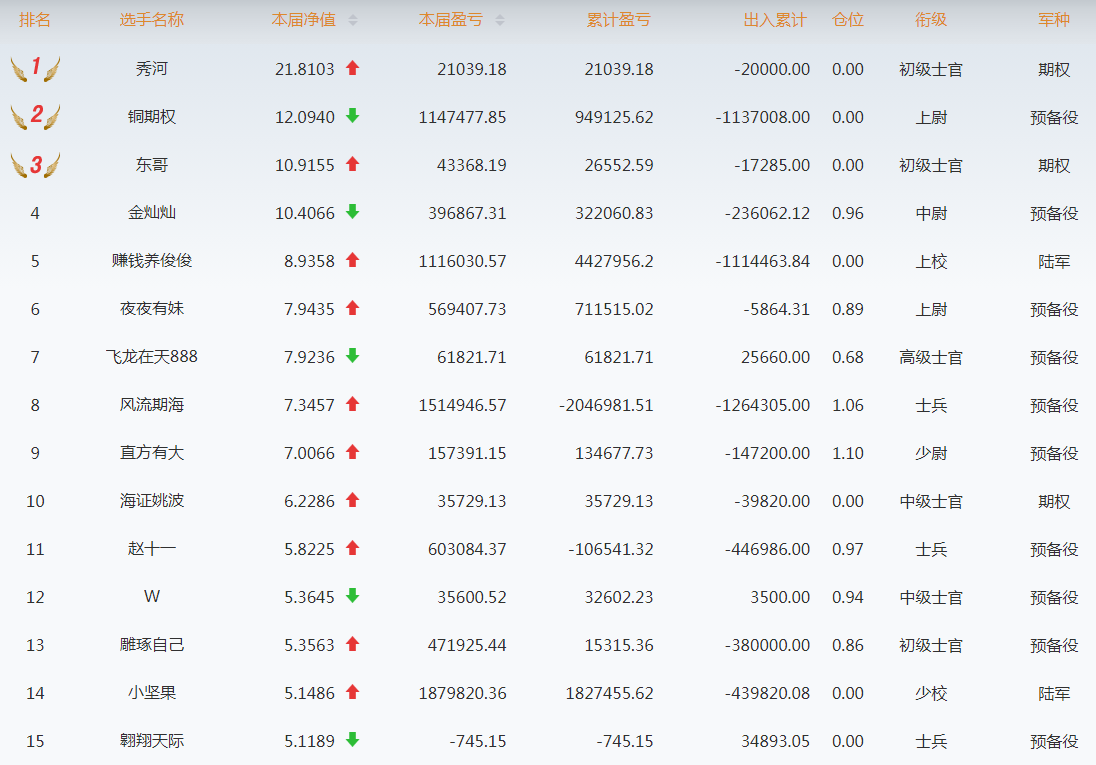Screen dimensions: 1096x765
Task: Click the 本届盈亏 header label
Action: point(451,20)
